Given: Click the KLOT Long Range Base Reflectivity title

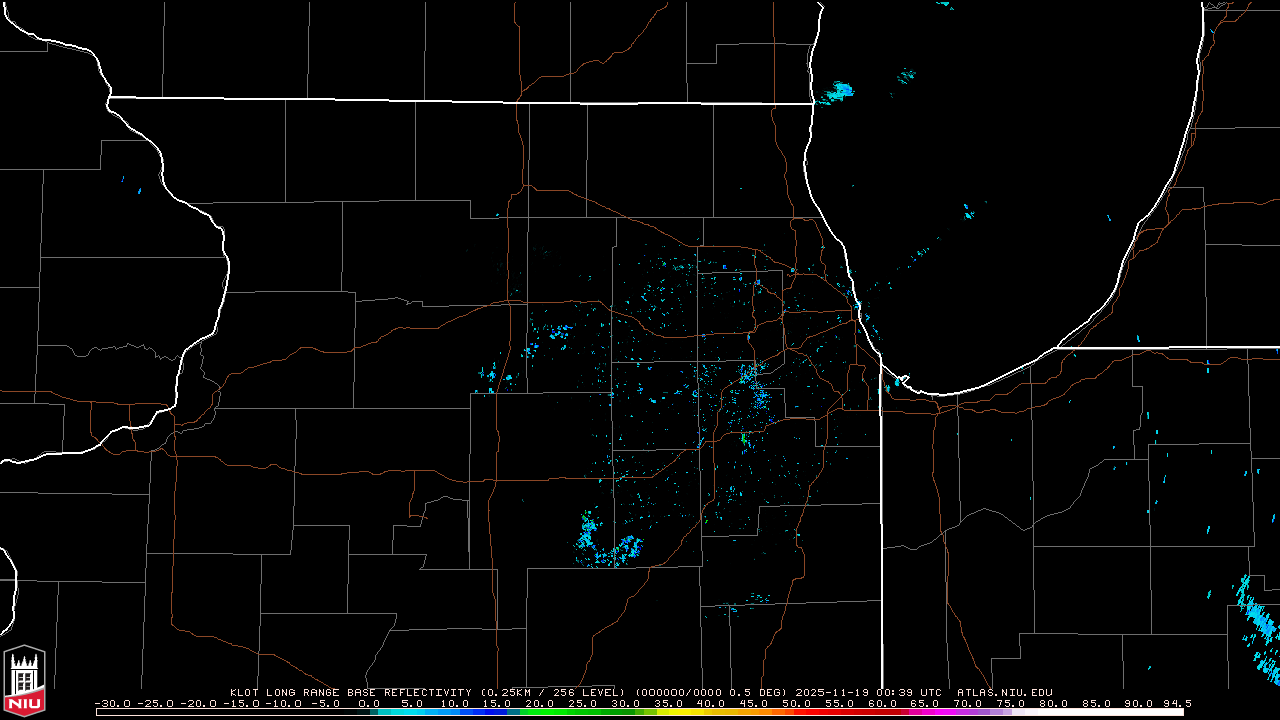Looking at the screenshot, I should [350, 692].
